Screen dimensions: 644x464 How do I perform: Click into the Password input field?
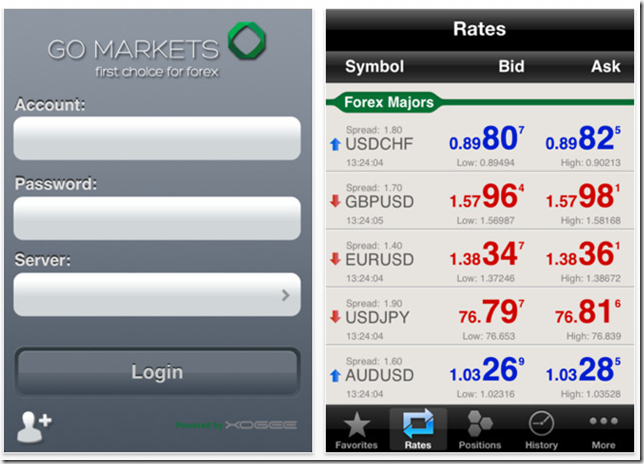click(x=157, y=218)
